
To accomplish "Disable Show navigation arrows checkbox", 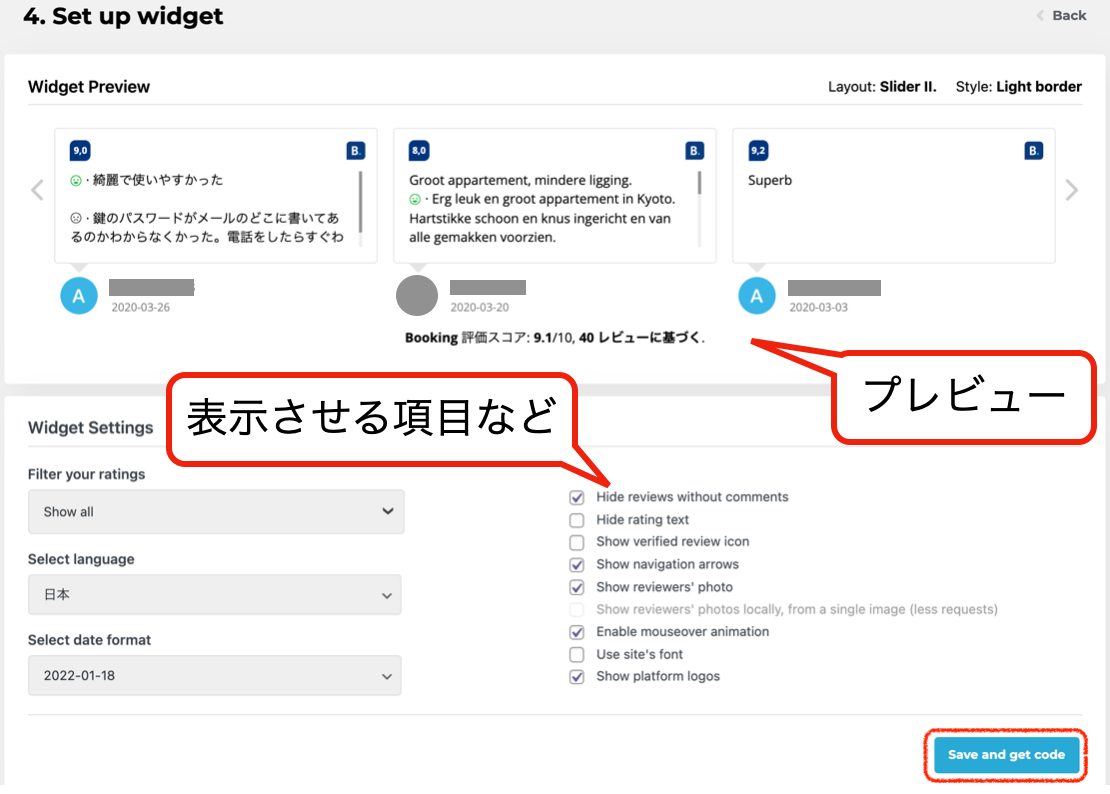I will (x=577, y=565).
